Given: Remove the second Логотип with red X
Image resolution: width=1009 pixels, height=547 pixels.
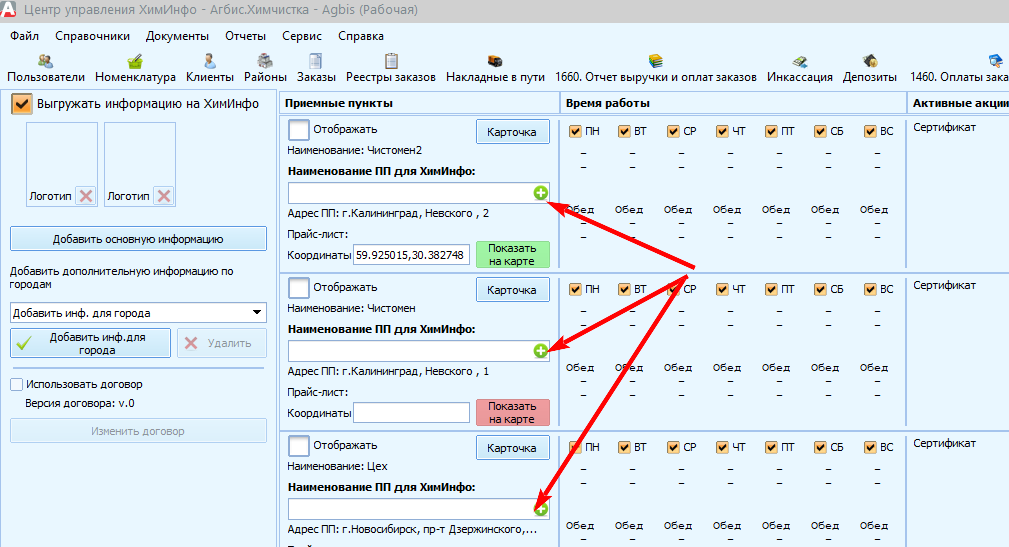Looking at the screenshot, I should [164, 196].
